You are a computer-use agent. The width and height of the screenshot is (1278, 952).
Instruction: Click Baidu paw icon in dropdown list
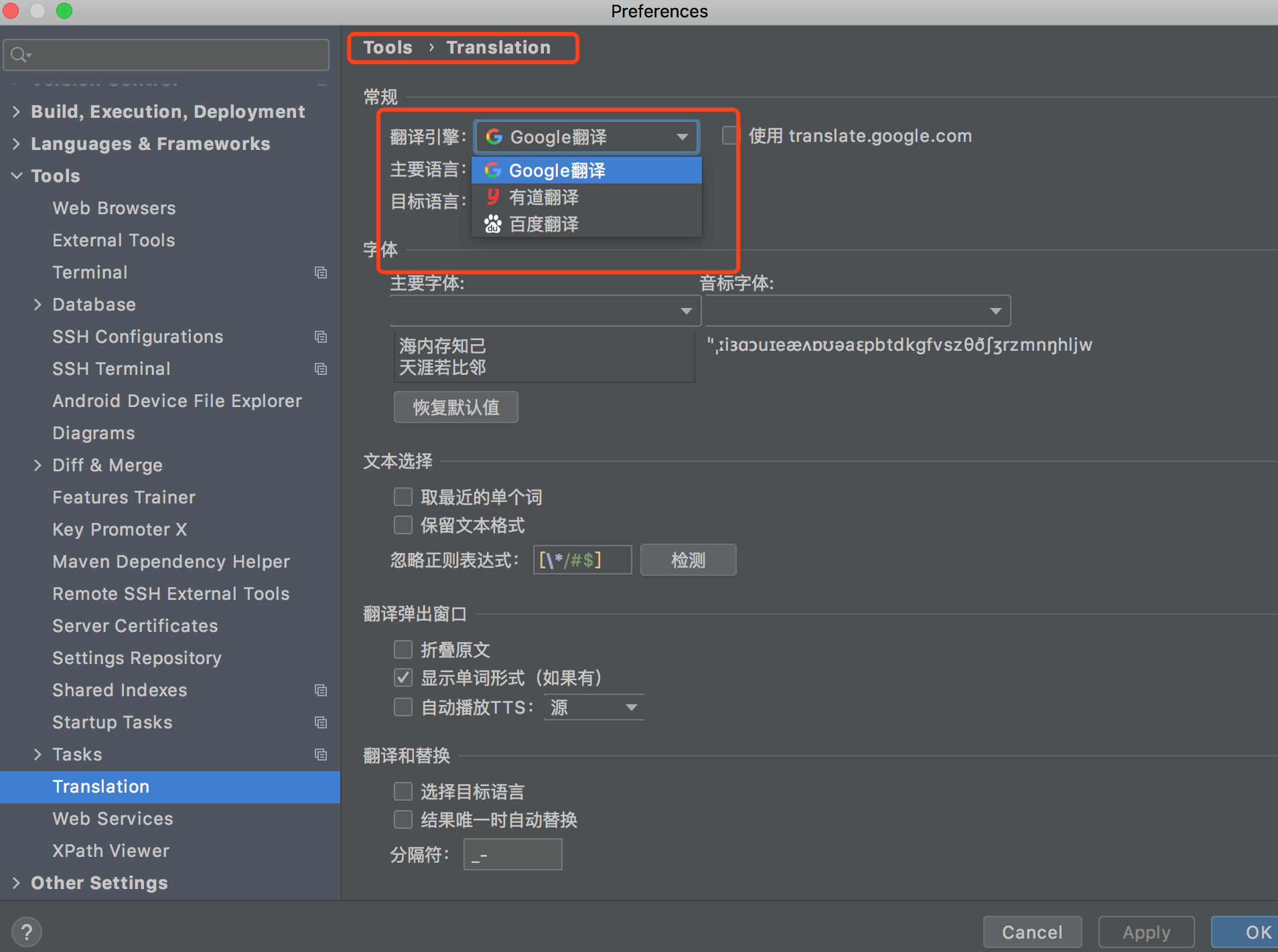493,224
